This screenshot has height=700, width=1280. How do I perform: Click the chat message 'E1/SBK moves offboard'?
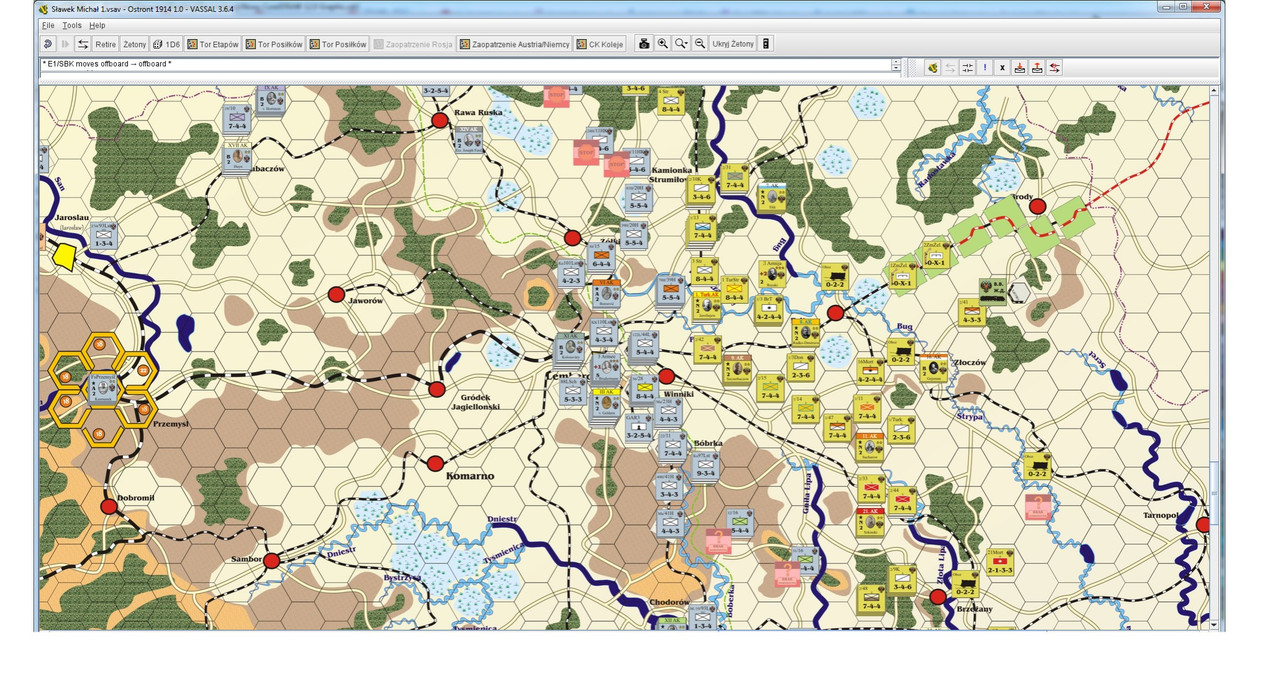106,64
